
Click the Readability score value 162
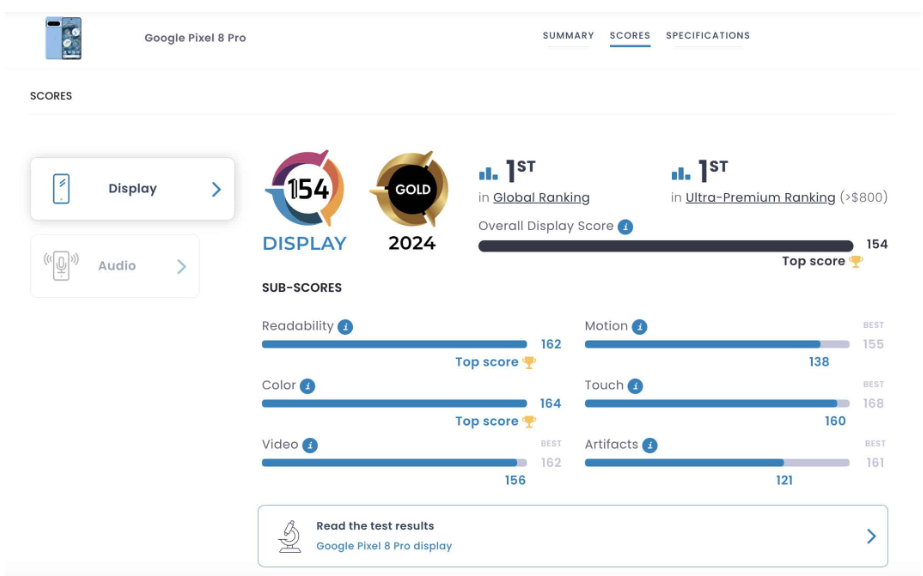pos(551,344)
